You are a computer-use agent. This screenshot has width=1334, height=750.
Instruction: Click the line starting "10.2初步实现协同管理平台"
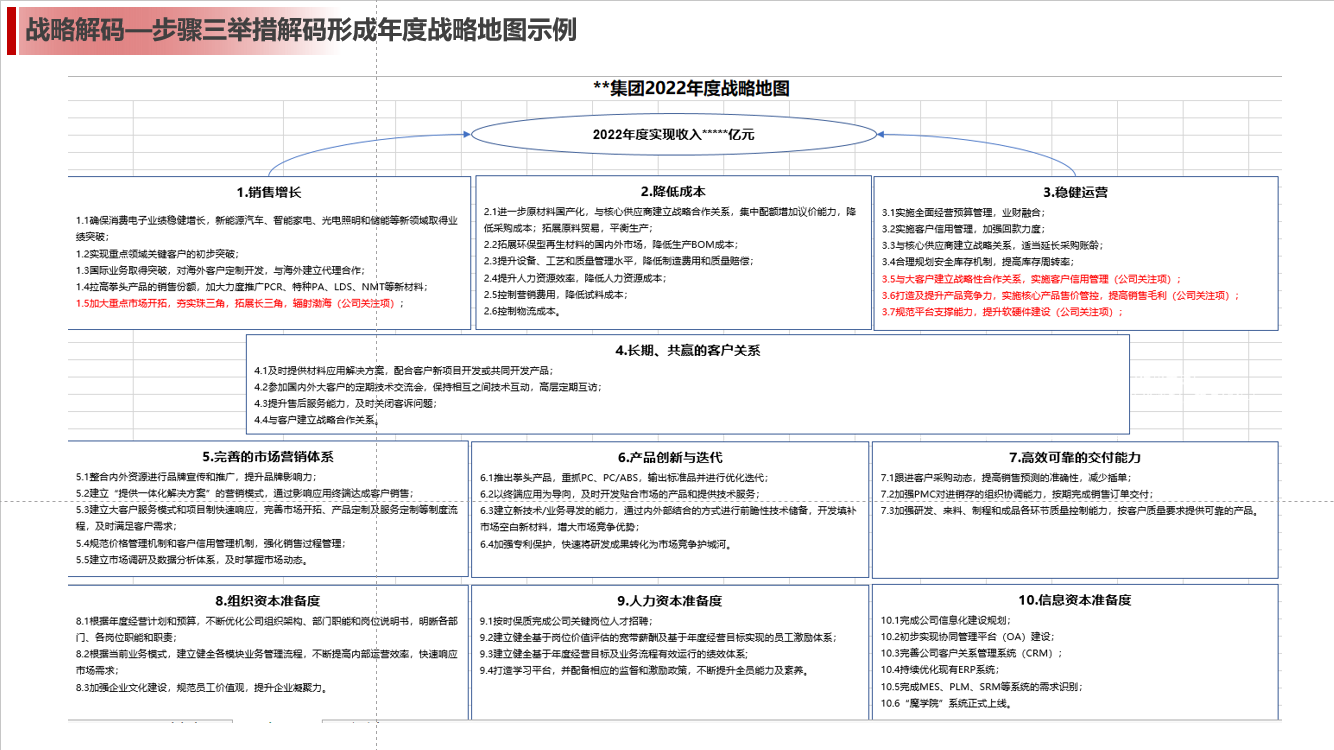point(968,637)
